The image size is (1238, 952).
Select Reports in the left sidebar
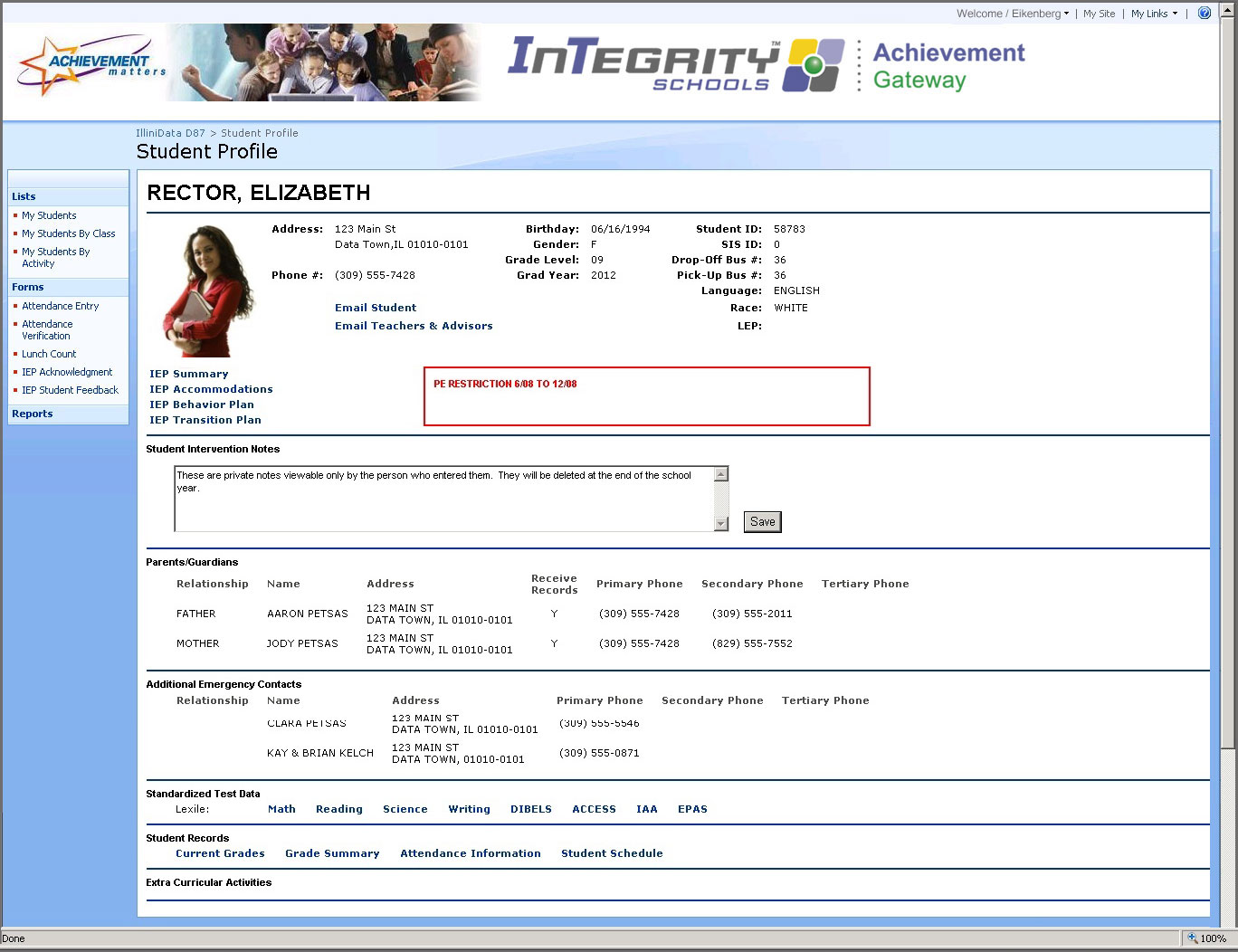[x=33, y=414]
